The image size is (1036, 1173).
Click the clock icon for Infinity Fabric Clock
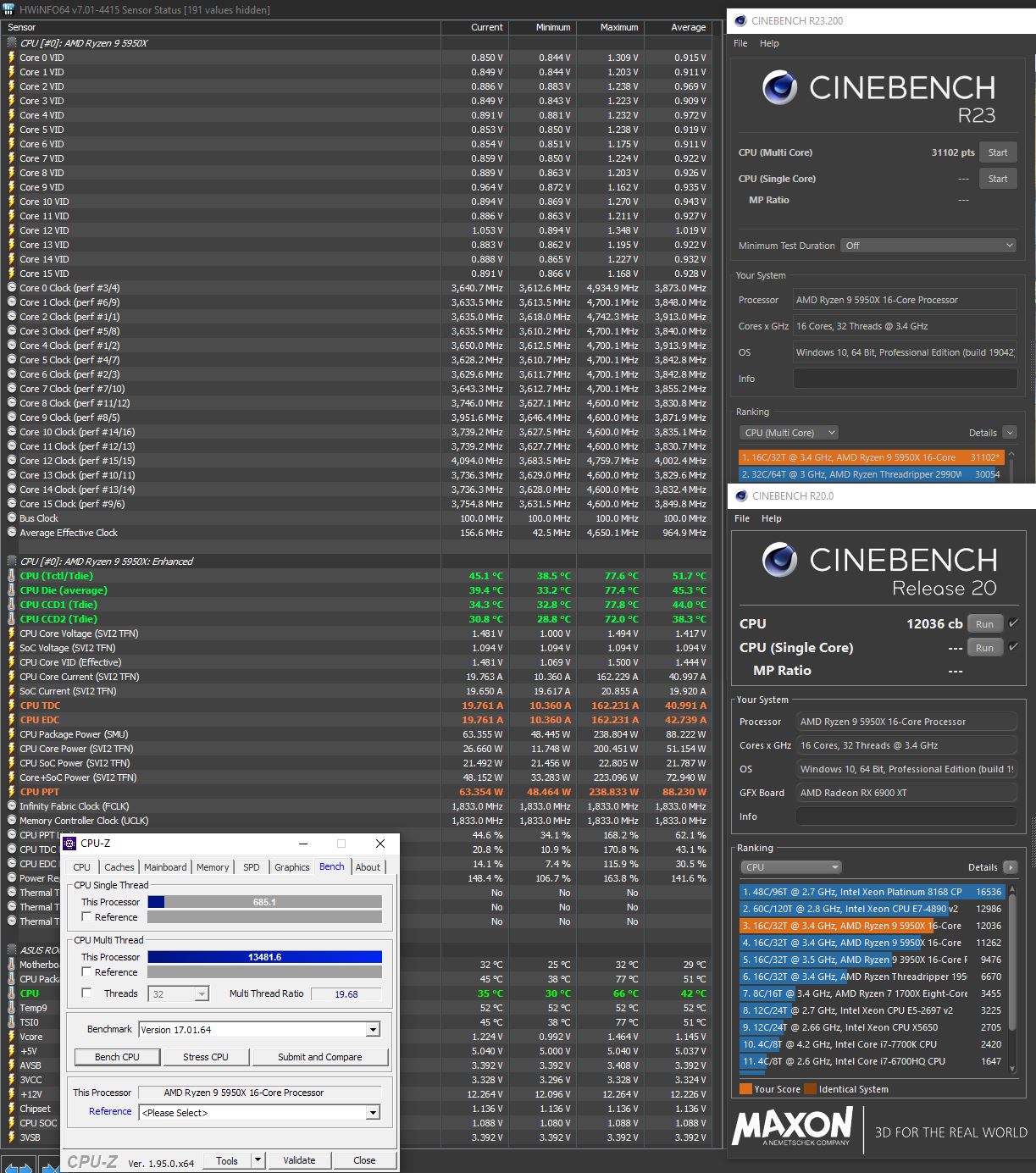pos(11,806)
